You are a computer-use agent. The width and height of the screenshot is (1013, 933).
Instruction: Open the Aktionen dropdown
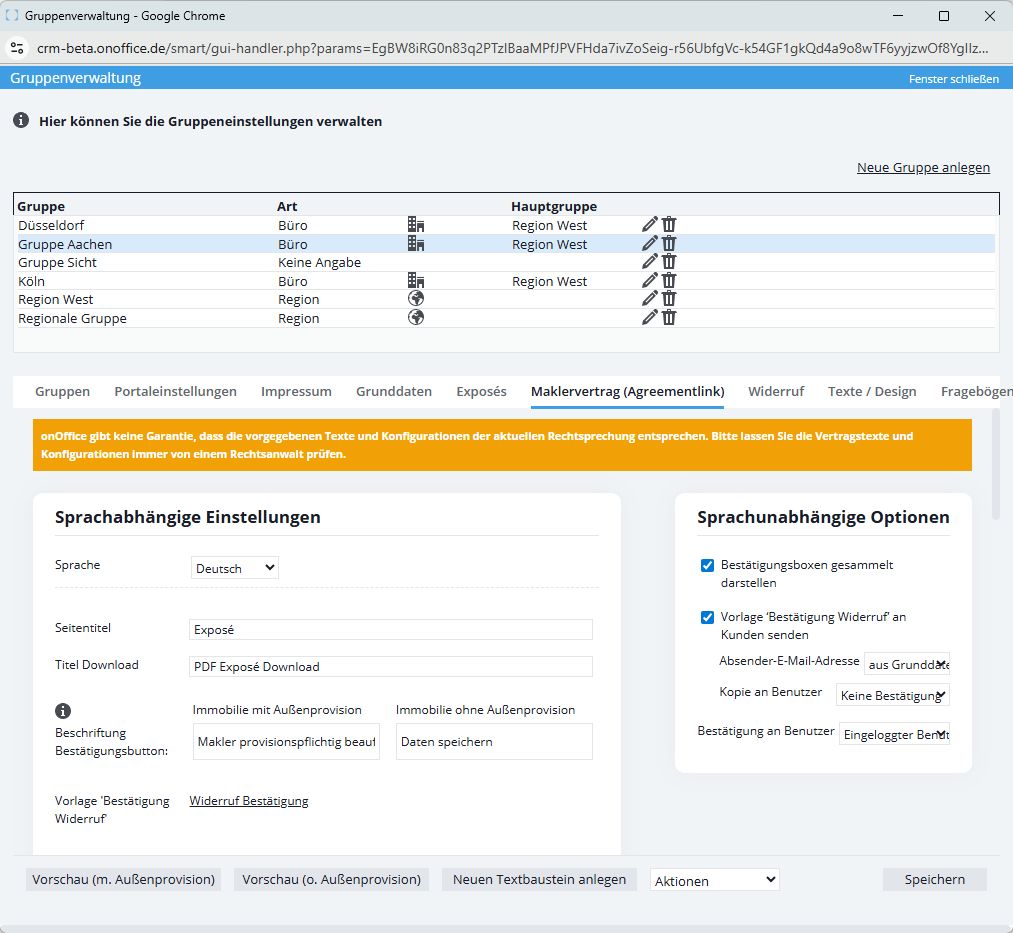click(715, 880)
